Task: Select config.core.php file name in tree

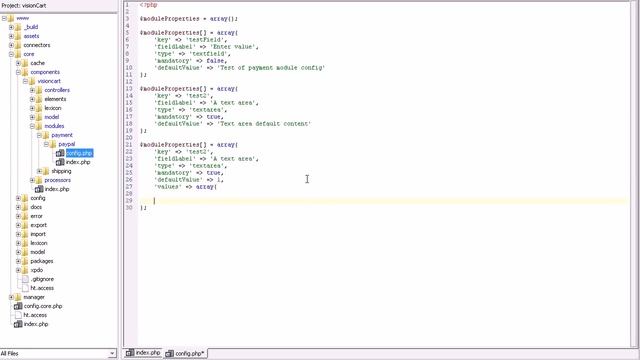Action: (x=43, y=306)
